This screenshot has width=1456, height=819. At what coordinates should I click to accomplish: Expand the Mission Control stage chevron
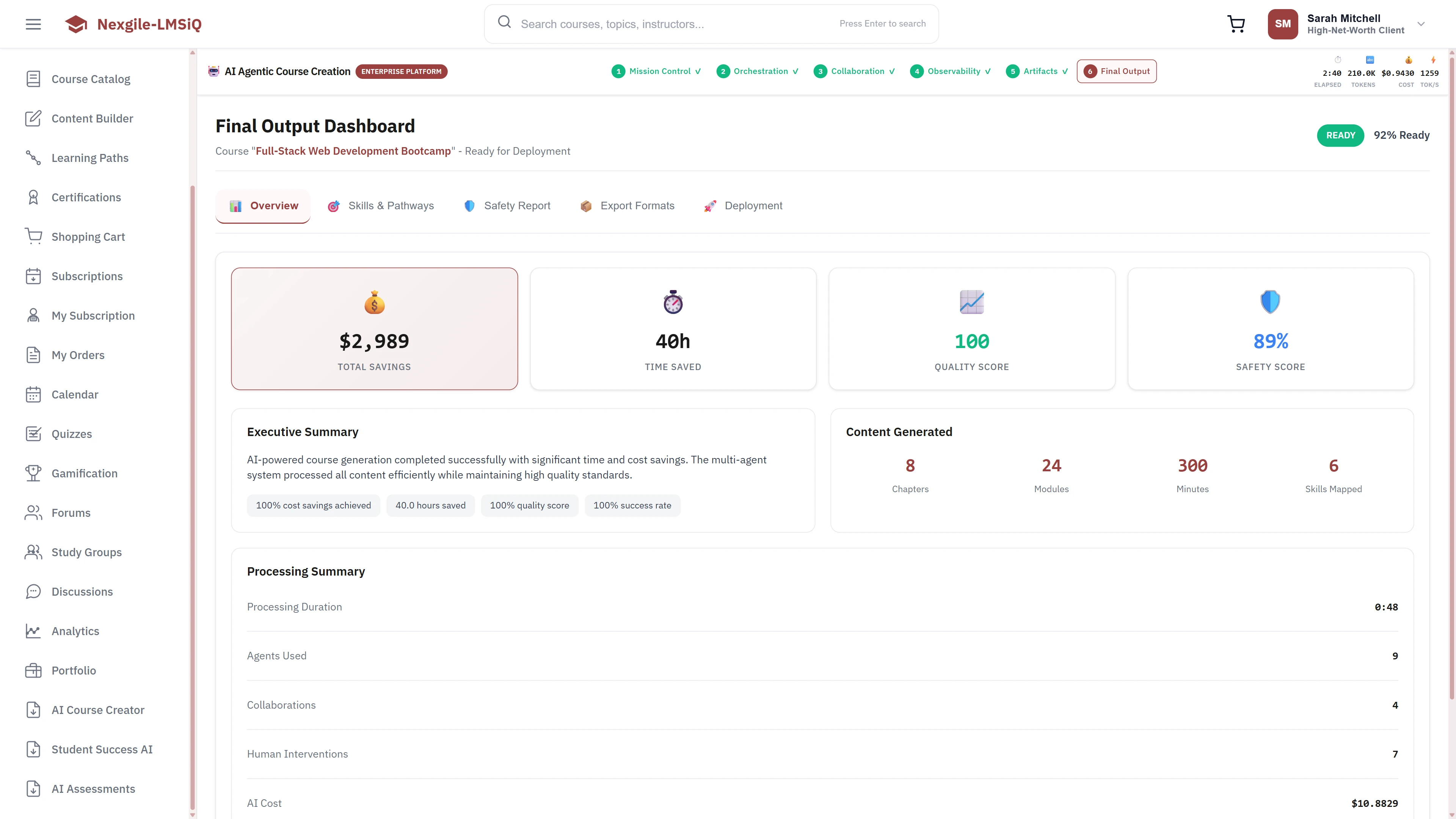tap(698, 71)
